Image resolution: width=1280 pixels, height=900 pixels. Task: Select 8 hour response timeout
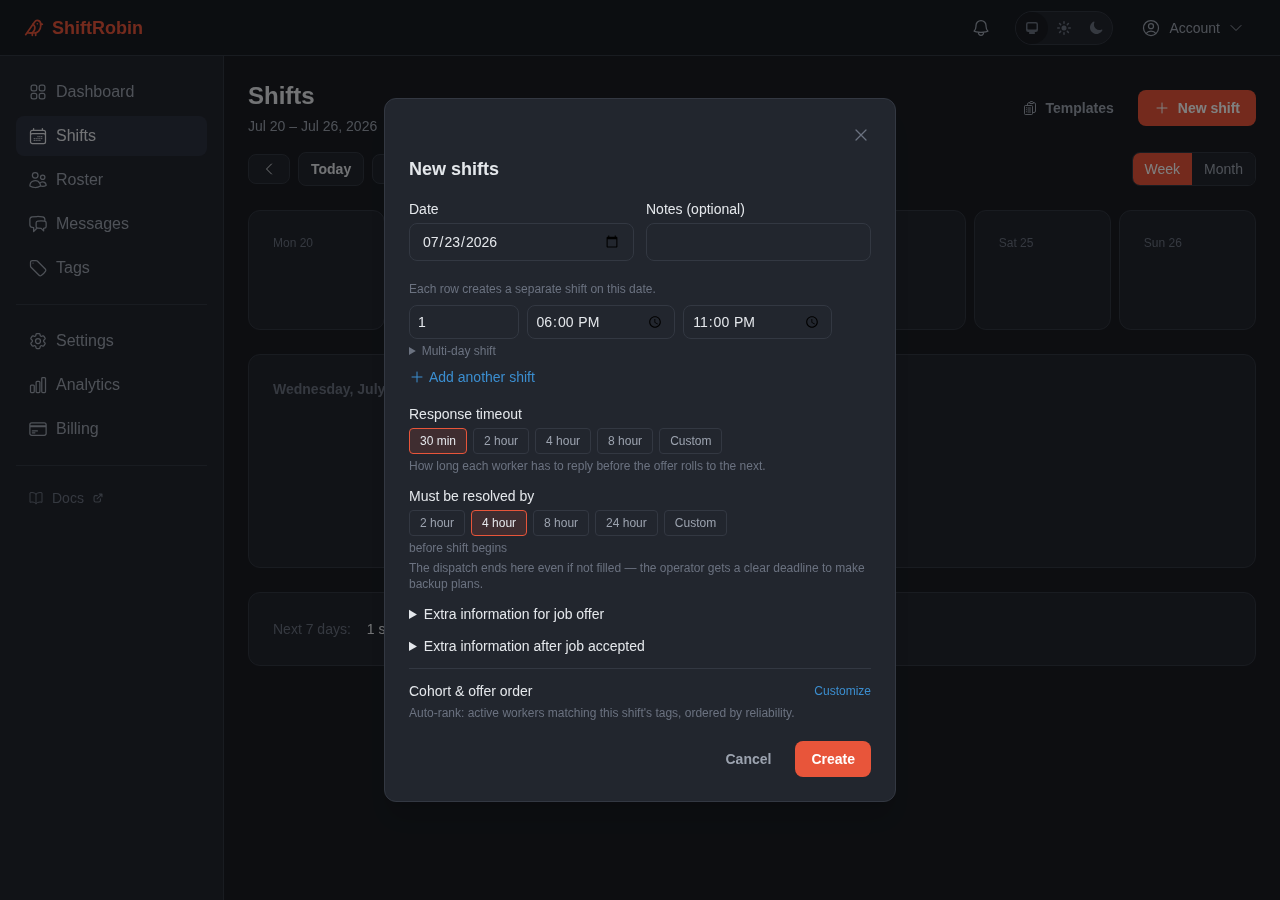pyautogui.click(x=625, y=441)
